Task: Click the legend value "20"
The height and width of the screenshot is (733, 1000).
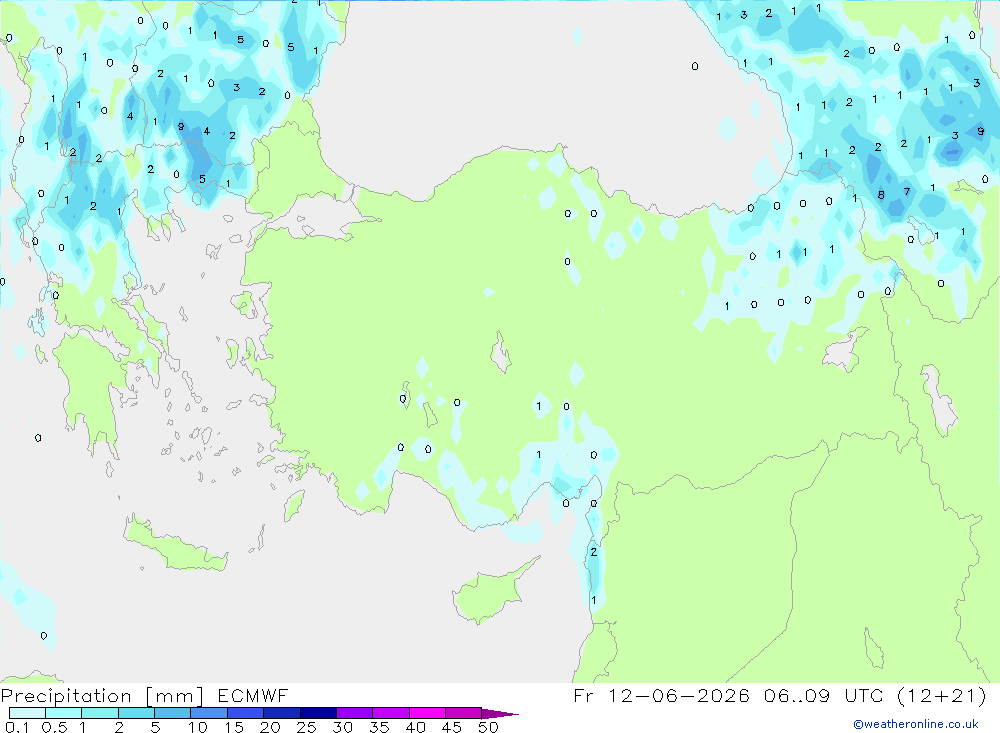Action: coord(270,727)
